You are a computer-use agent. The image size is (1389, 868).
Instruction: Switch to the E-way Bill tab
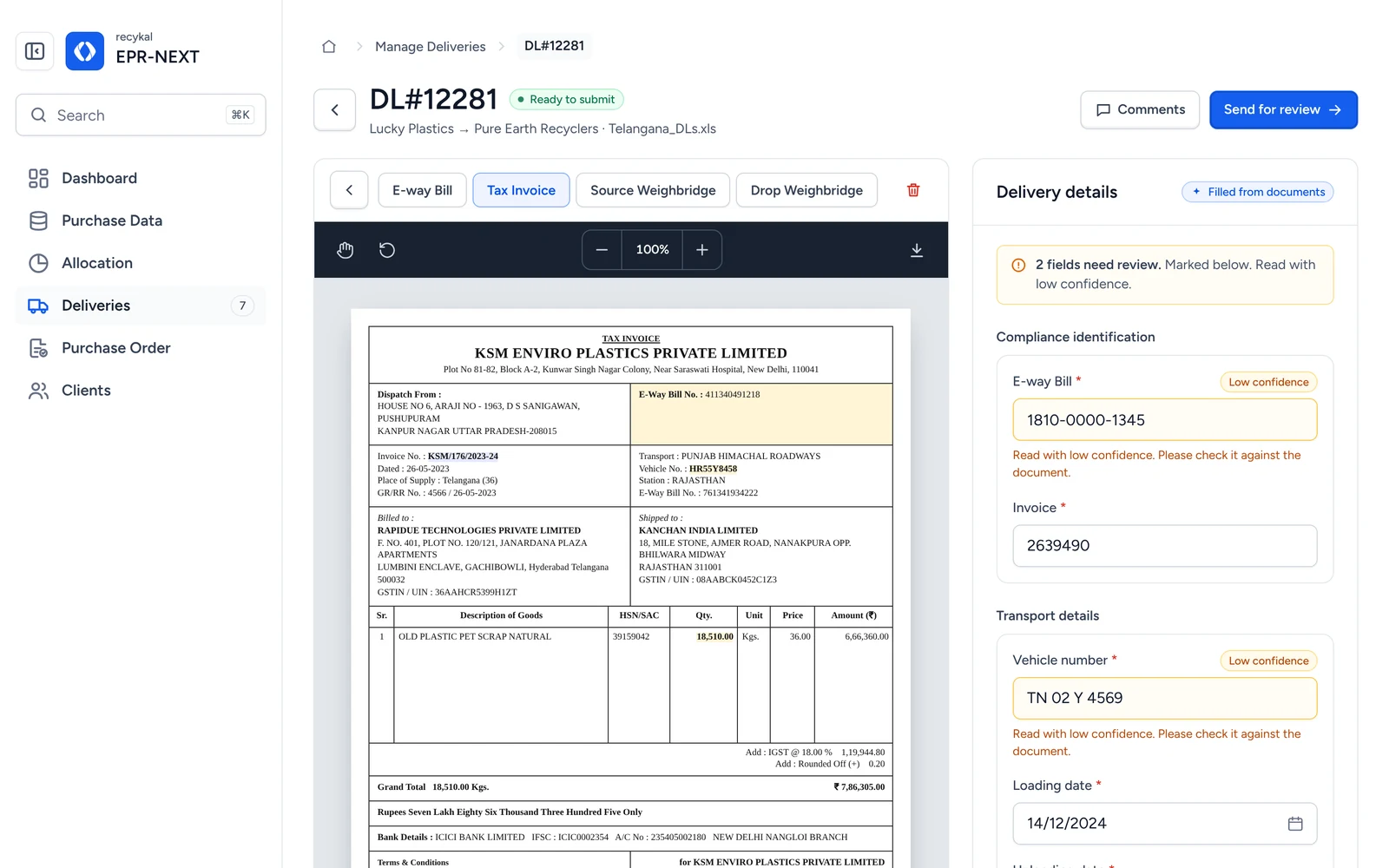pos(422,190)
